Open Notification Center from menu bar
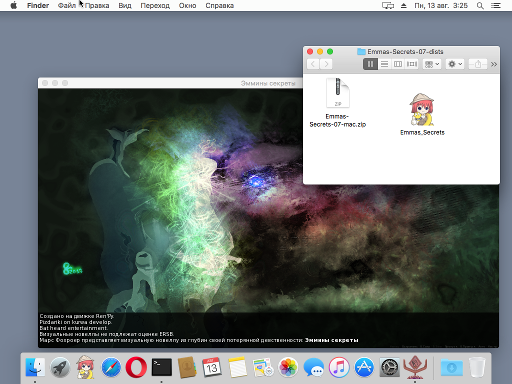 point(496,6)
